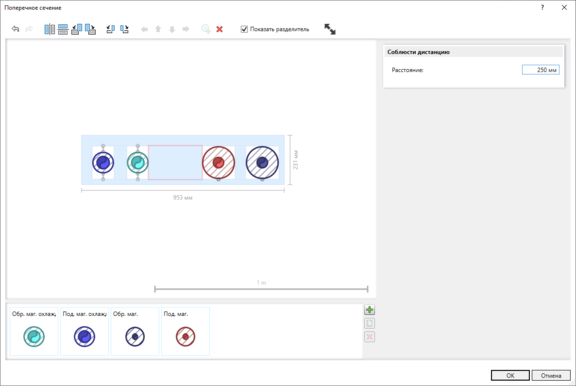Screen dimensions: 576x386
Task: Select the large dark blue hatched pipe
Action: [x=262, y=162]
